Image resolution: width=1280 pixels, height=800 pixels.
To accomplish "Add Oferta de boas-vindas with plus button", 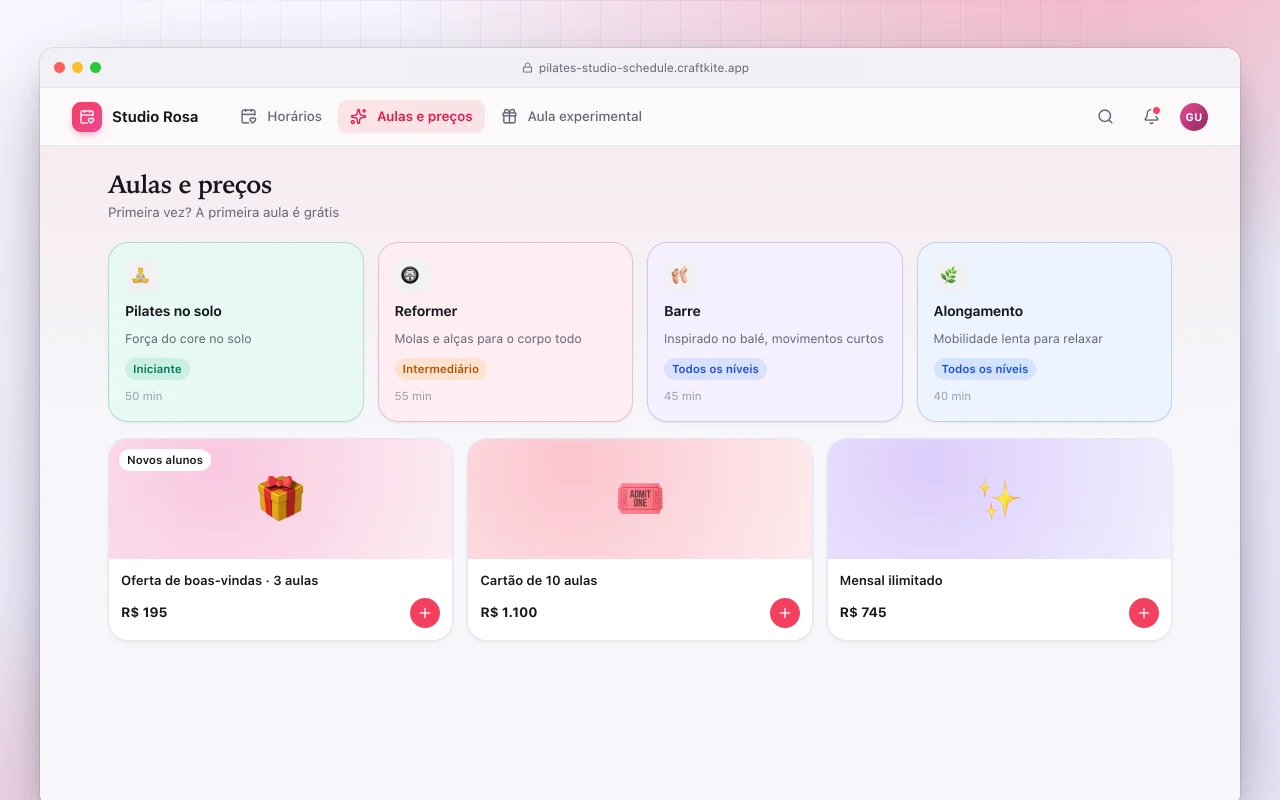I will pos(425,613).
